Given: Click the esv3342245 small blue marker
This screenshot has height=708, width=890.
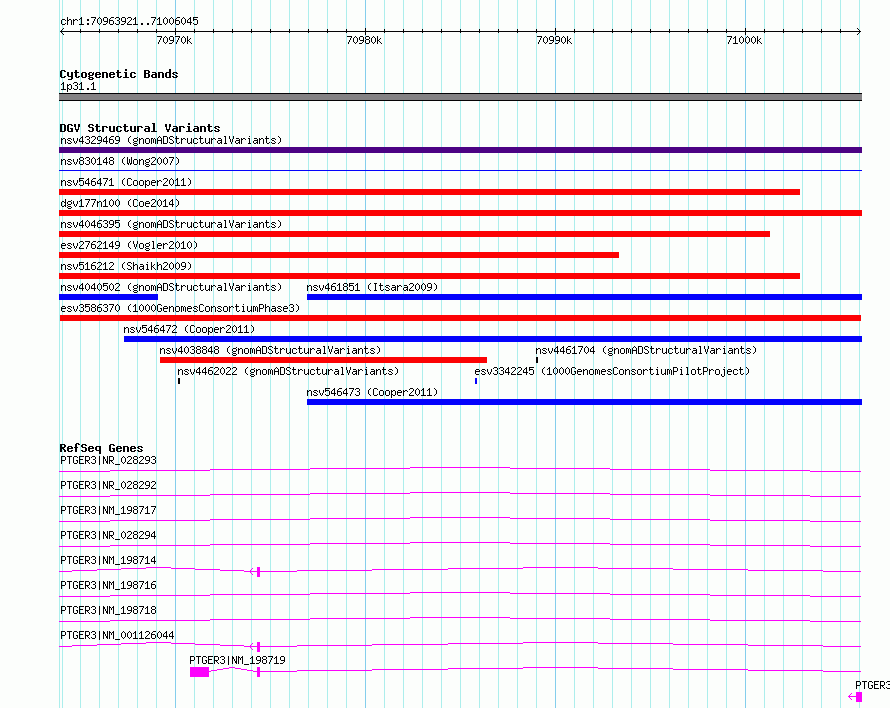Looking at the screenshot, I should [x=476, y=381].
